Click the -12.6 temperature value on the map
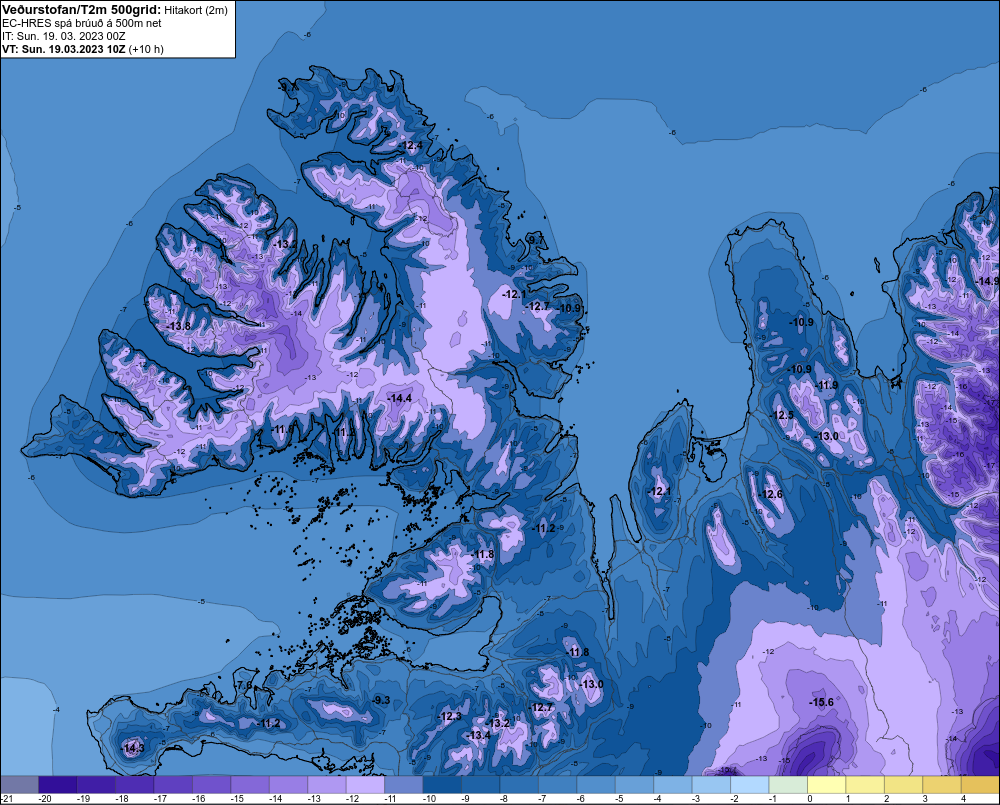Screen dimensions: 1000x805 (x=770, y=494)
